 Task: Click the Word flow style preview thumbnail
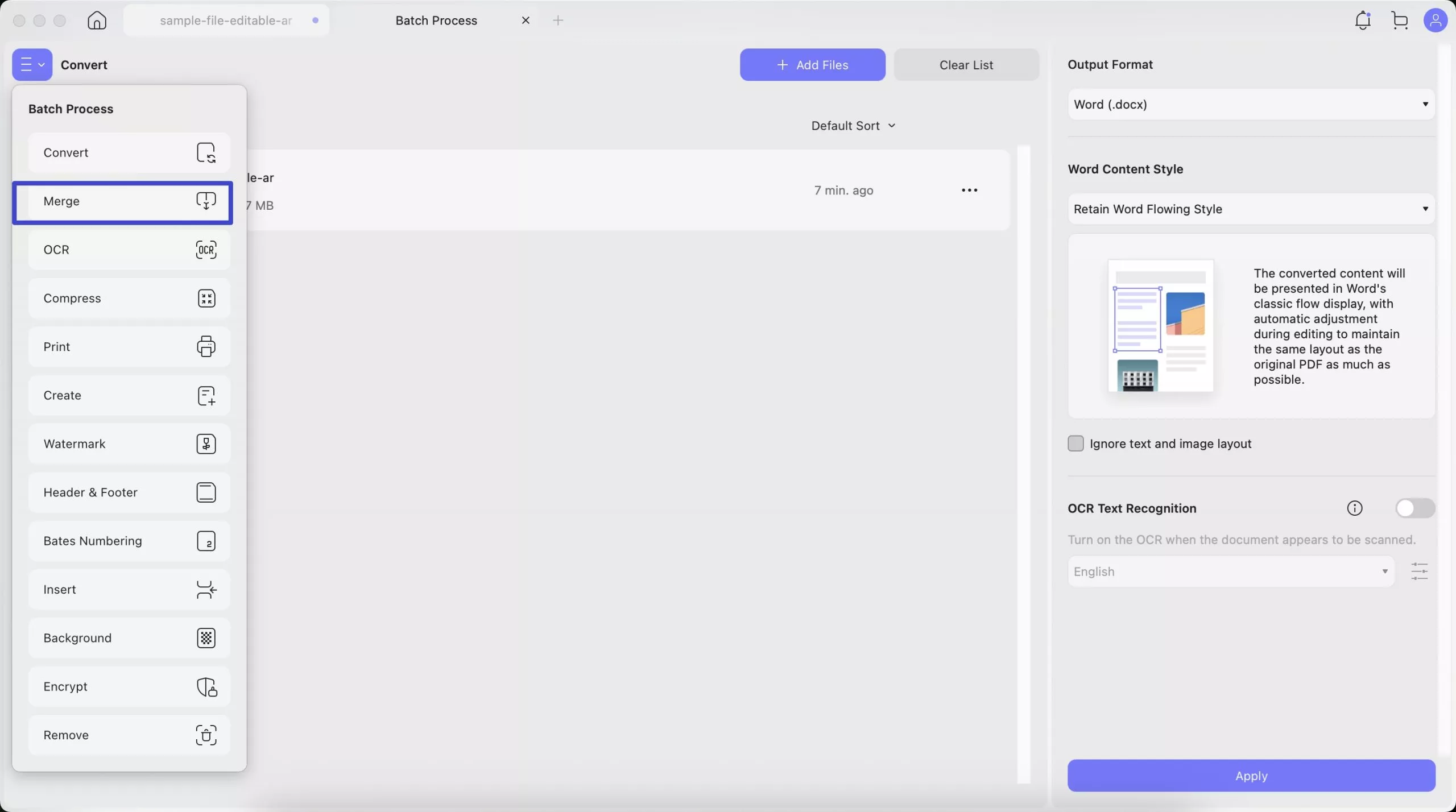tap(1160, 326)
